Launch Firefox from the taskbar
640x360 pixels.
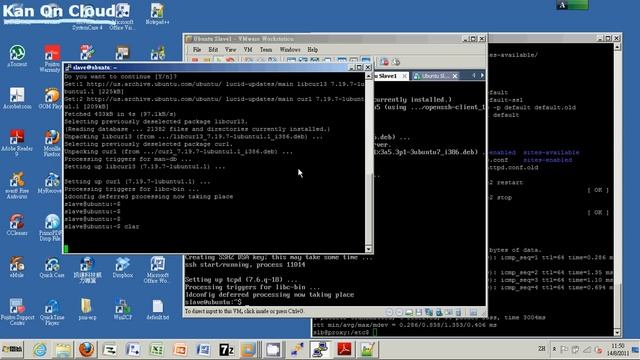86,349
